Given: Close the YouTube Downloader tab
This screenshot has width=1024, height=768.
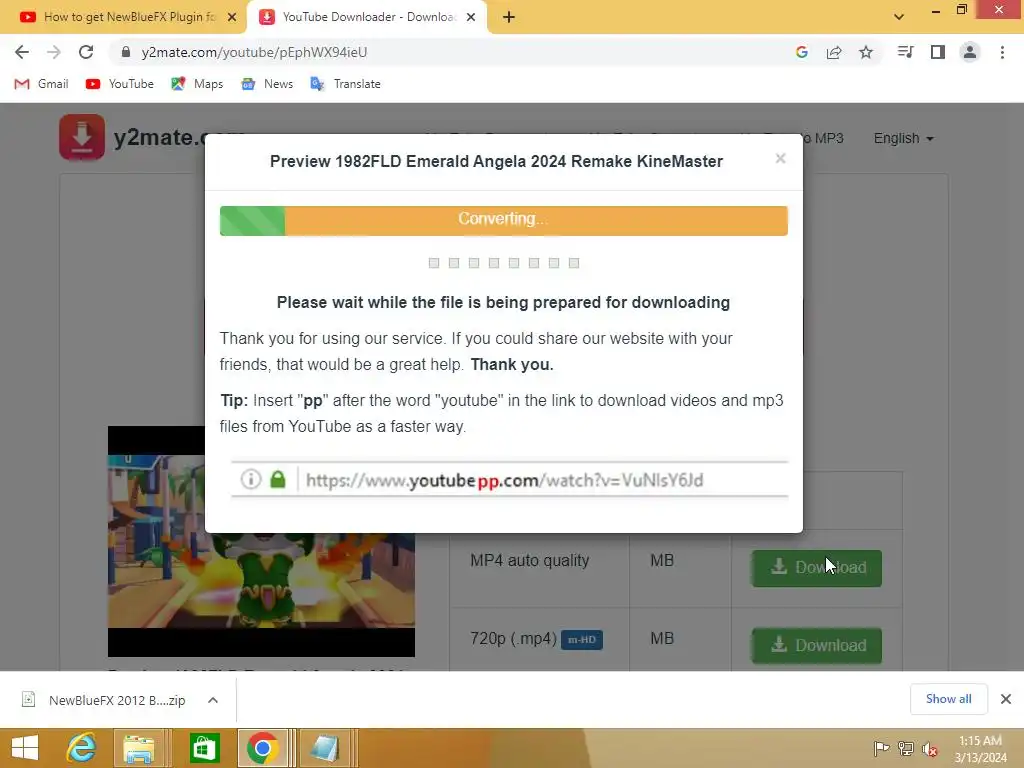Looking at the screenshot, I should point(471,17).
